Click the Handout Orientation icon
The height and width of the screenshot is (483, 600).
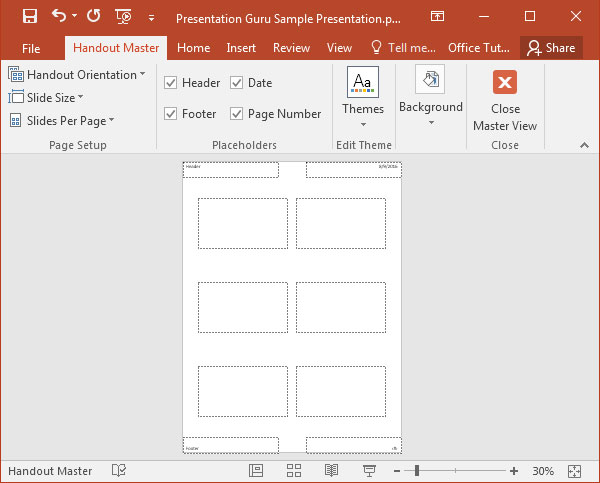pyautogui.click(x=16, y=74)
